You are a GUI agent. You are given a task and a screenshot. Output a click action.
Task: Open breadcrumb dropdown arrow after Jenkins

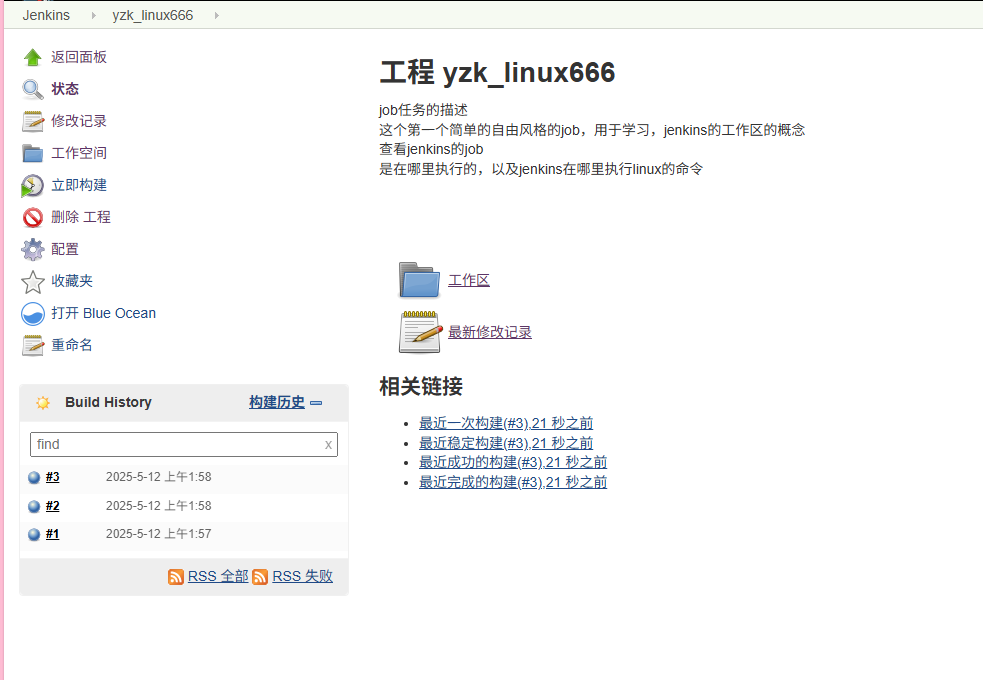point(93,15)
